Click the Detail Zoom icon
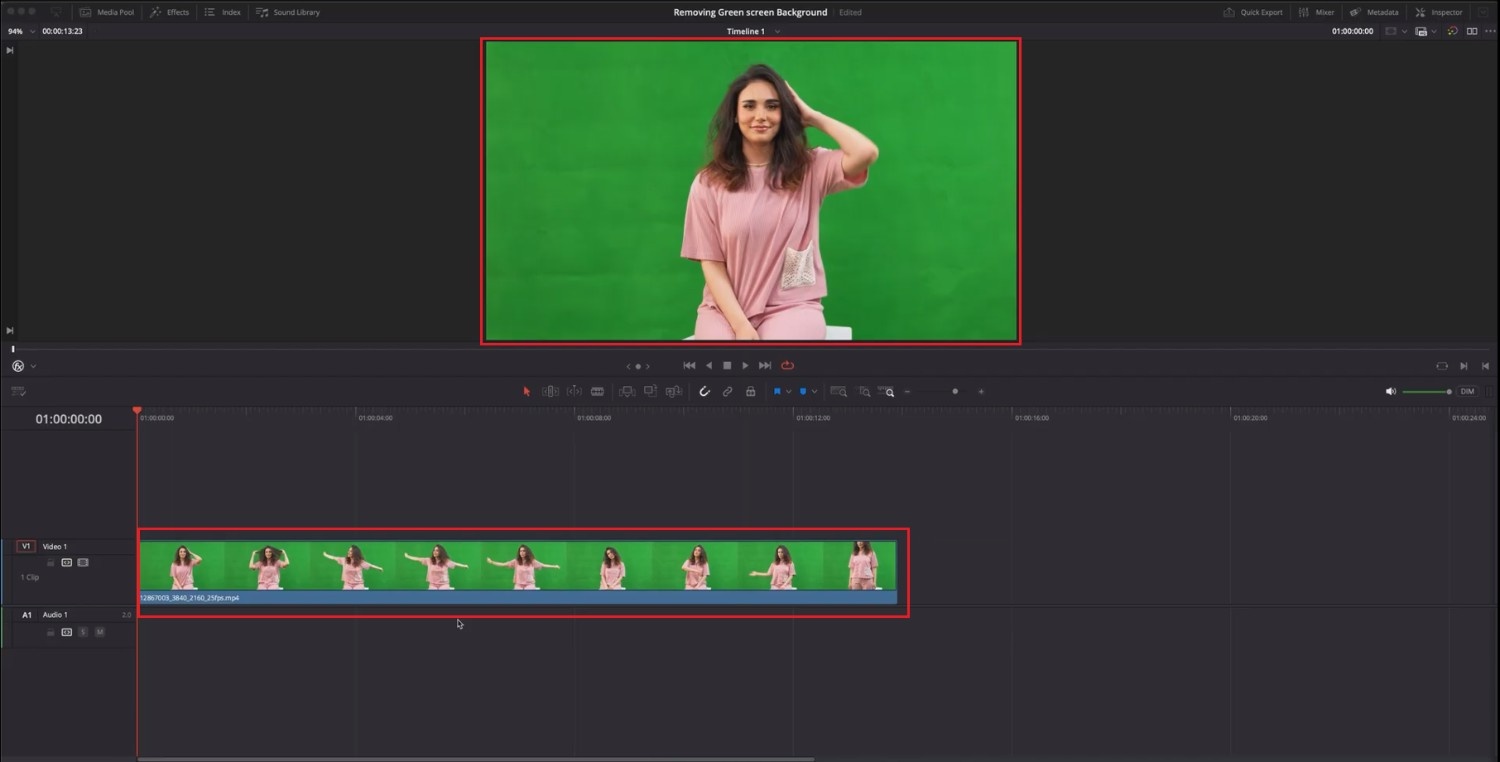 coord(864,392)
